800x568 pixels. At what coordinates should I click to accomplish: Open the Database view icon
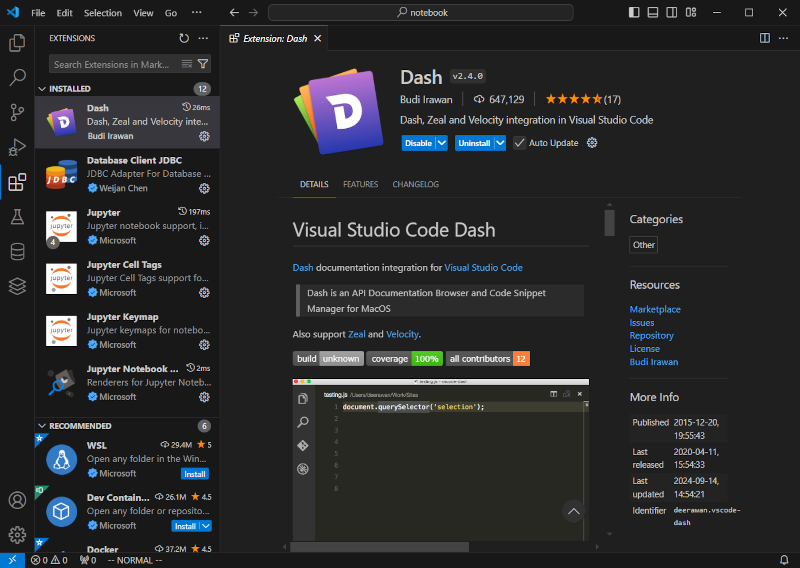click(17, 252)
